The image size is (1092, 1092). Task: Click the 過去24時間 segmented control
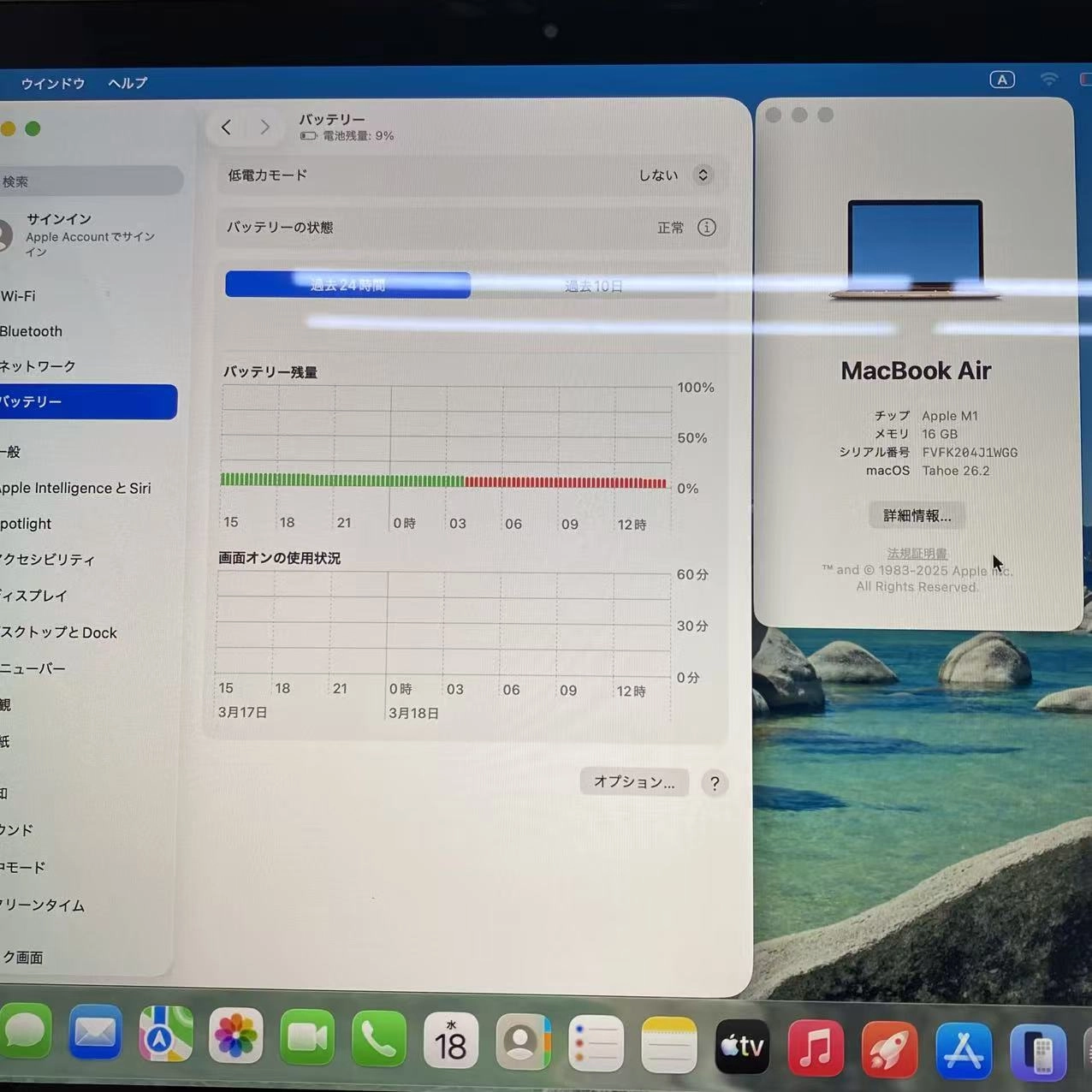pos(347,284)
